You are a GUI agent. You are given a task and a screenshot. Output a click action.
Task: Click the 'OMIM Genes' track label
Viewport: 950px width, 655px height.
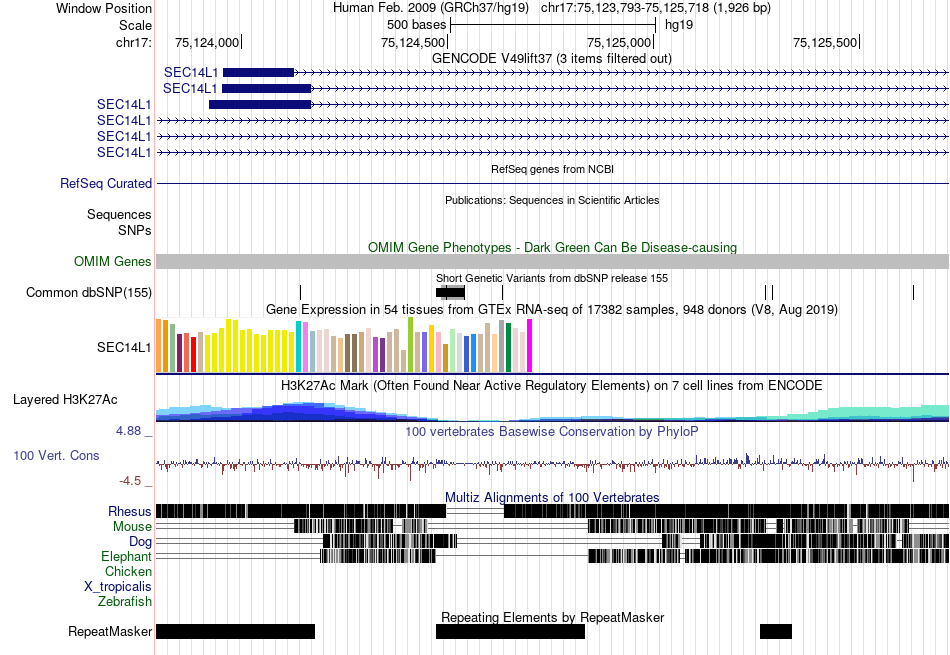(x=113, y=261)
